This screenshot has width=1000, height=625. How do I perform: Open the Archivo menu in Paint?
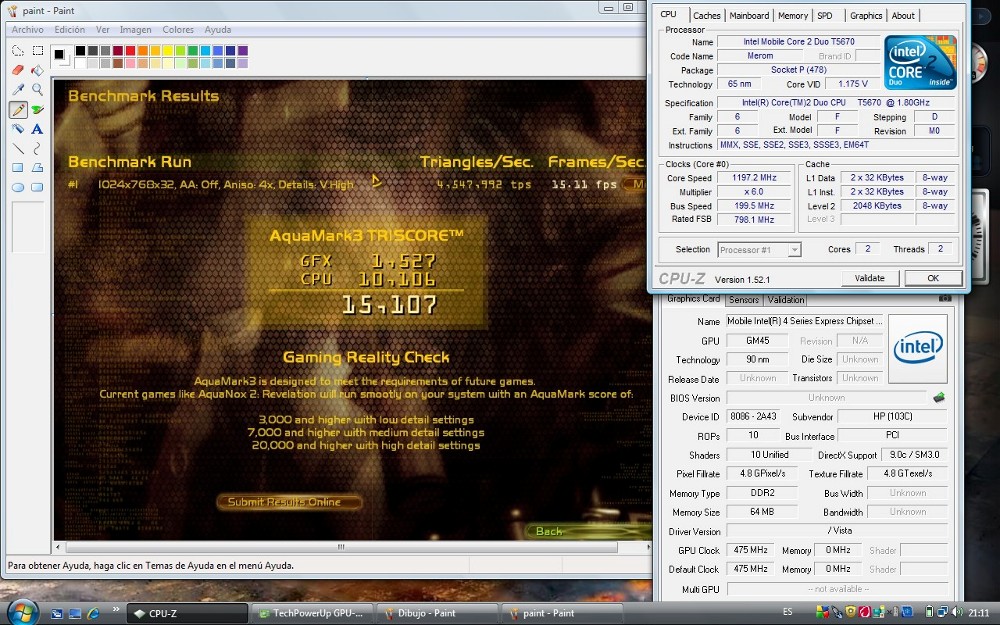pyautogui.click(x=27, y=29)
